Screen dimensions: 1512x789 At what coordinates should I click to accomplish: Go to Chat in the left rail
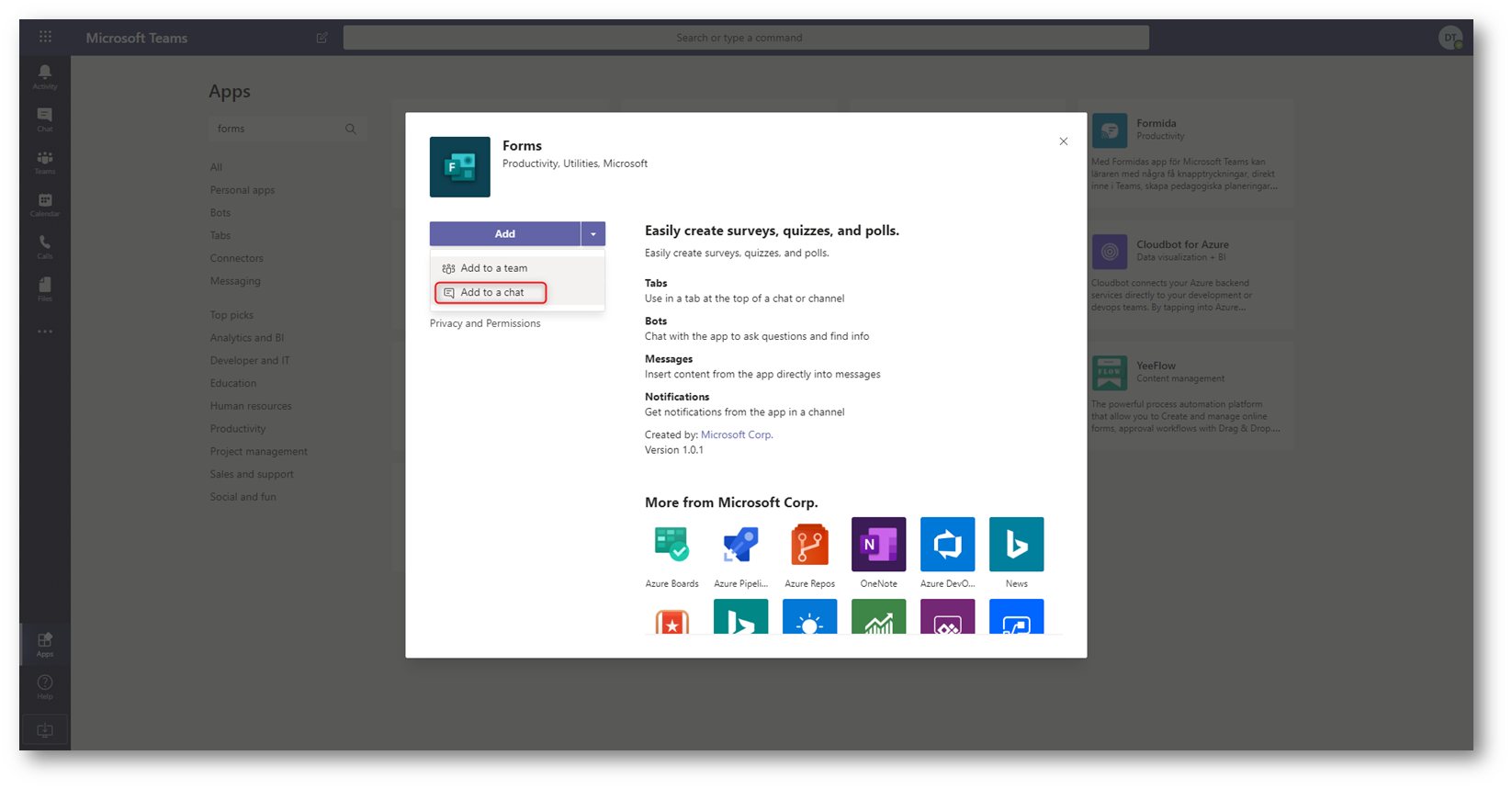point(45,119)
